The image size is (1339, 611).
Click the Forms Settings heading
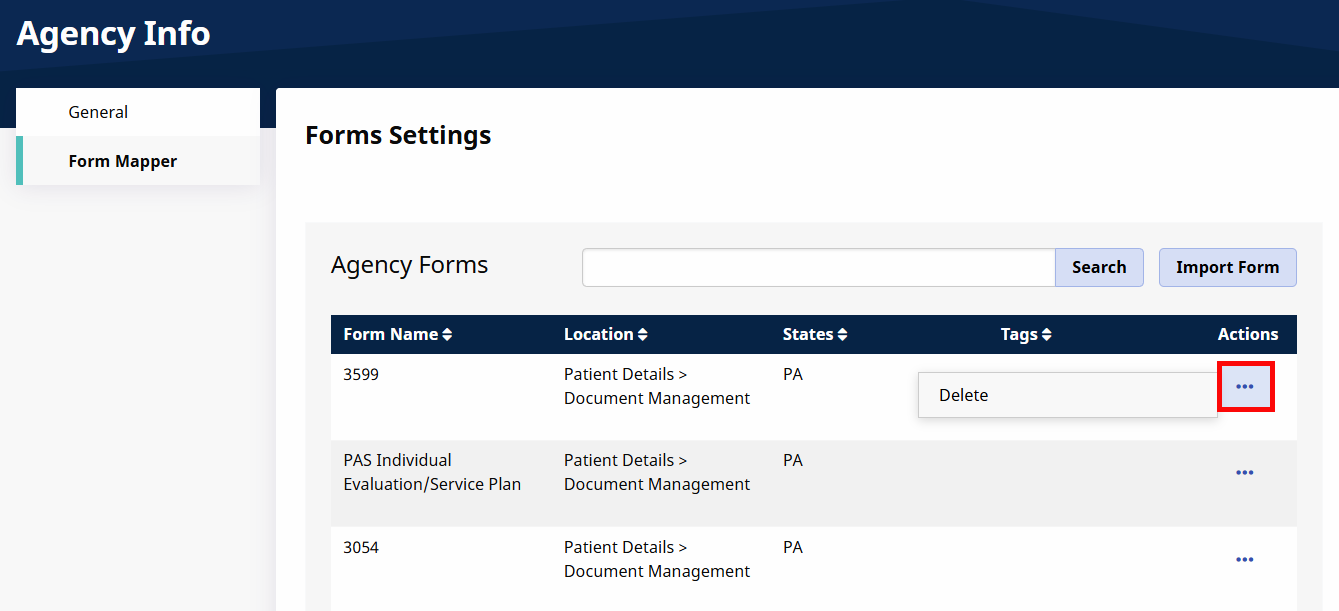pyautogui.click(x=398, y=135)
